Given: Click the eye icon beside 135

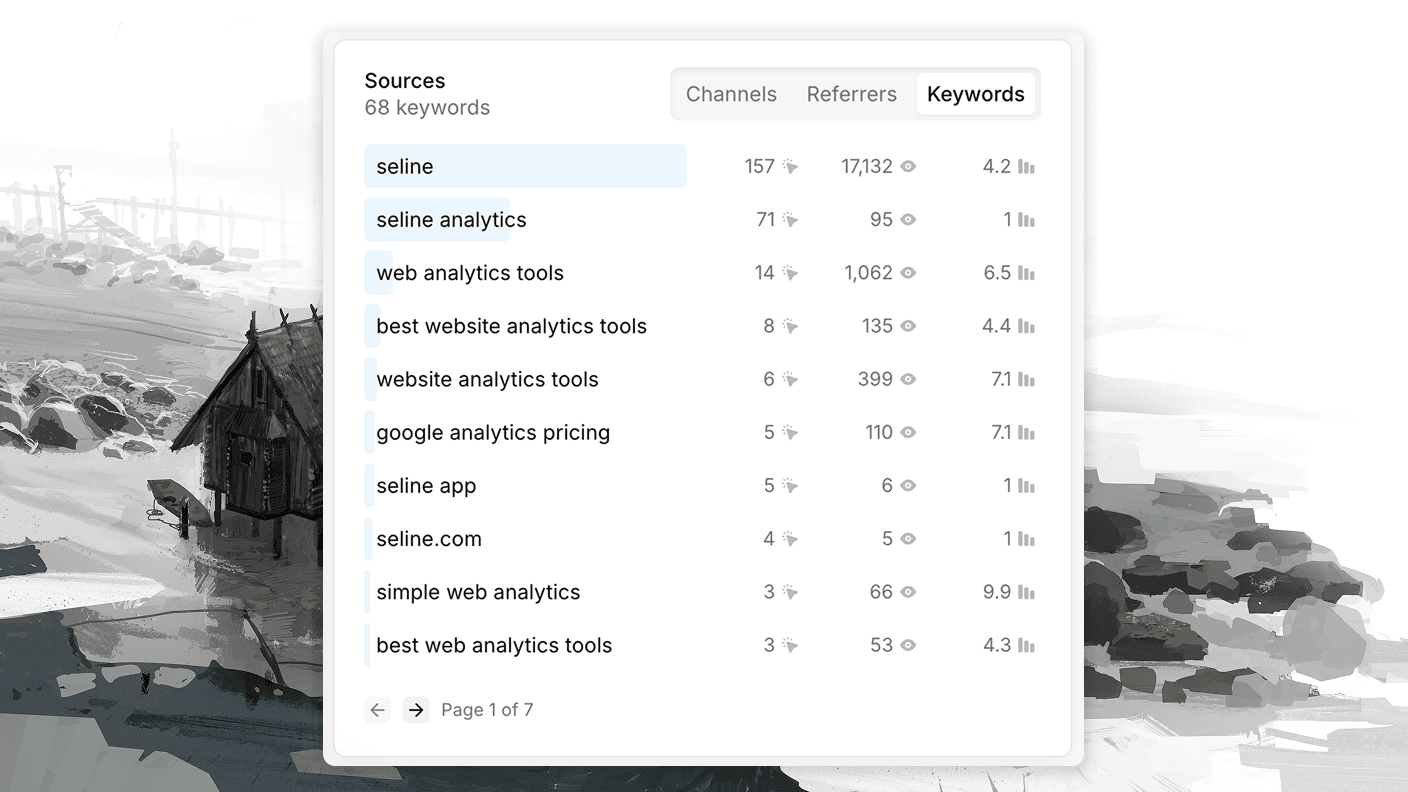Looking at the screenshot, I should coord(908,325).
